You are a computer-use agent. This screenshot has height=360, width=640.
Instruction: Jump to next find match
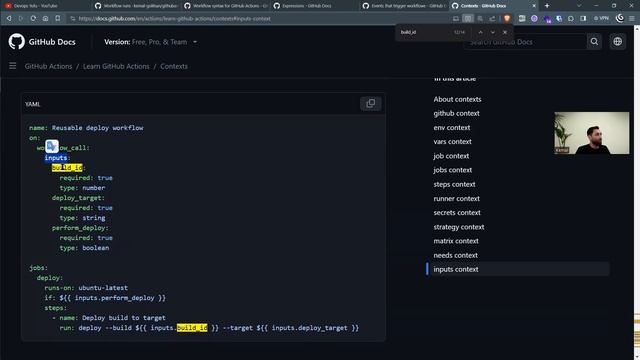point(493,32)
